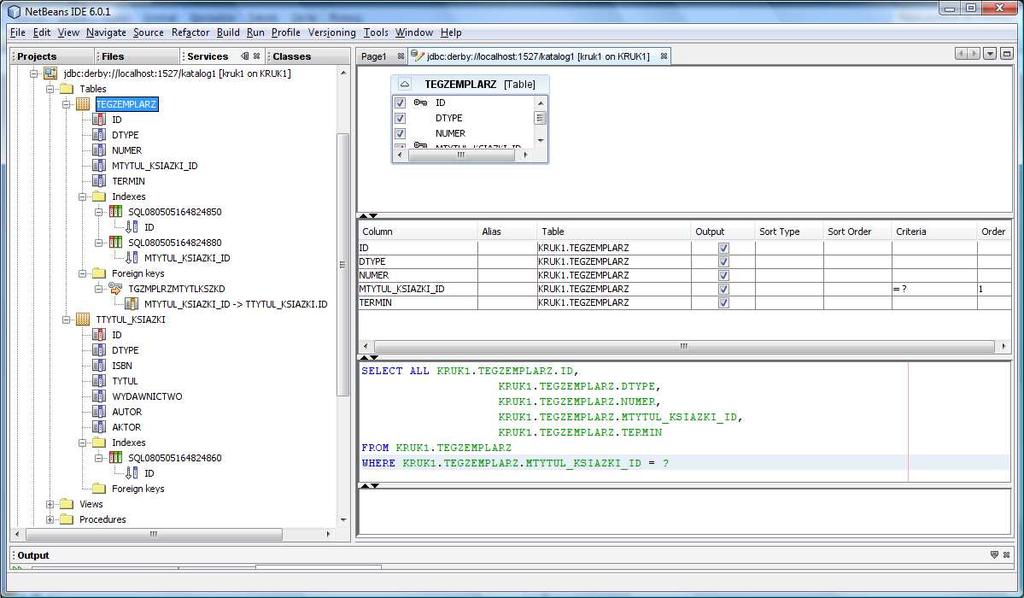Open the Refactor menu

pyautogui.click(x=190, y=32)
